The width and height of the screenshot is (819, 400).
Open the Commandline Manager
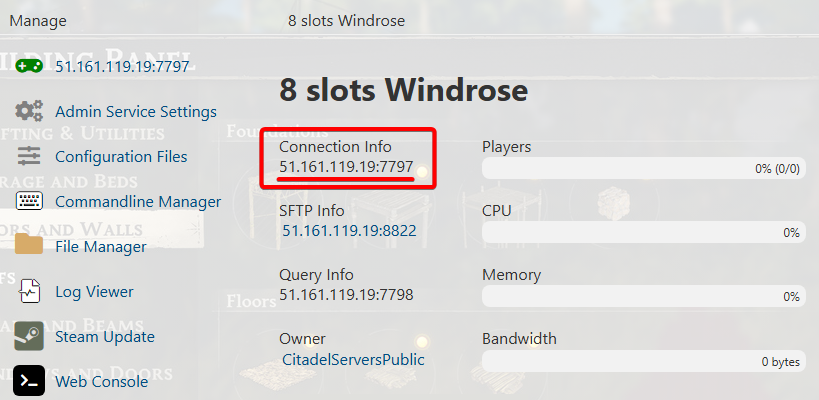[x=138, y=202]
